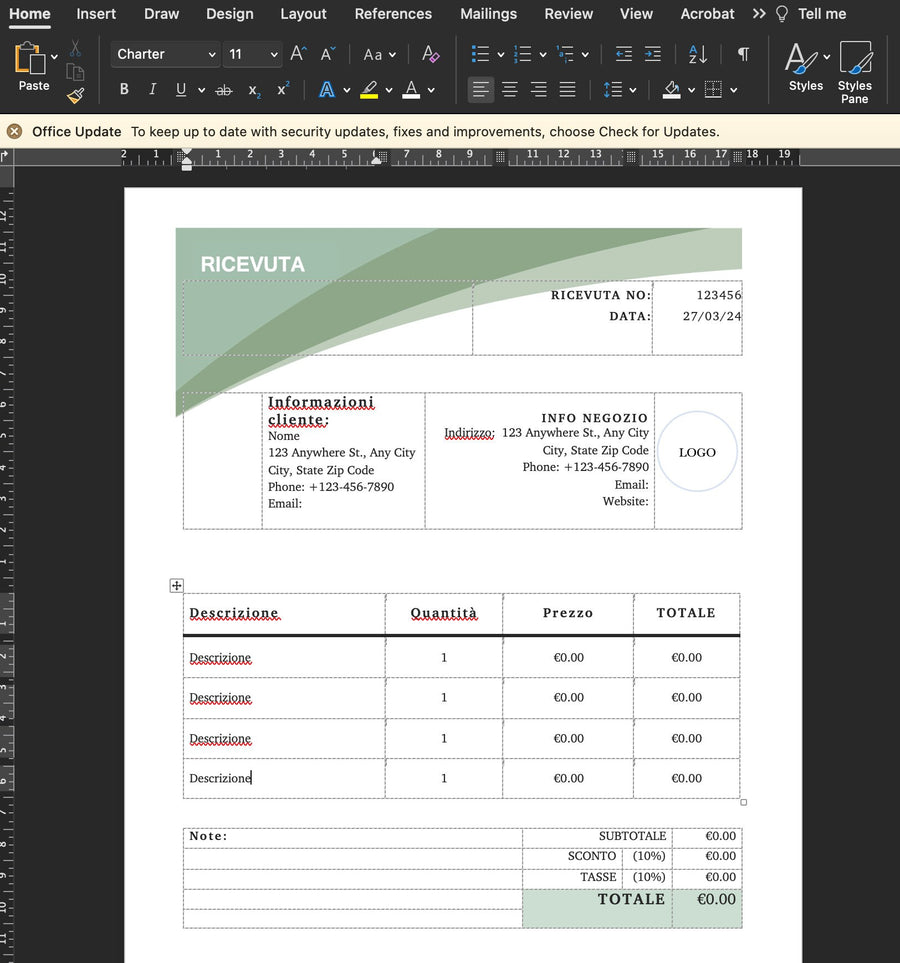This screenshot has width=900, height=963.
Task: Click the date 27/03/24
Action: [712, 316]
